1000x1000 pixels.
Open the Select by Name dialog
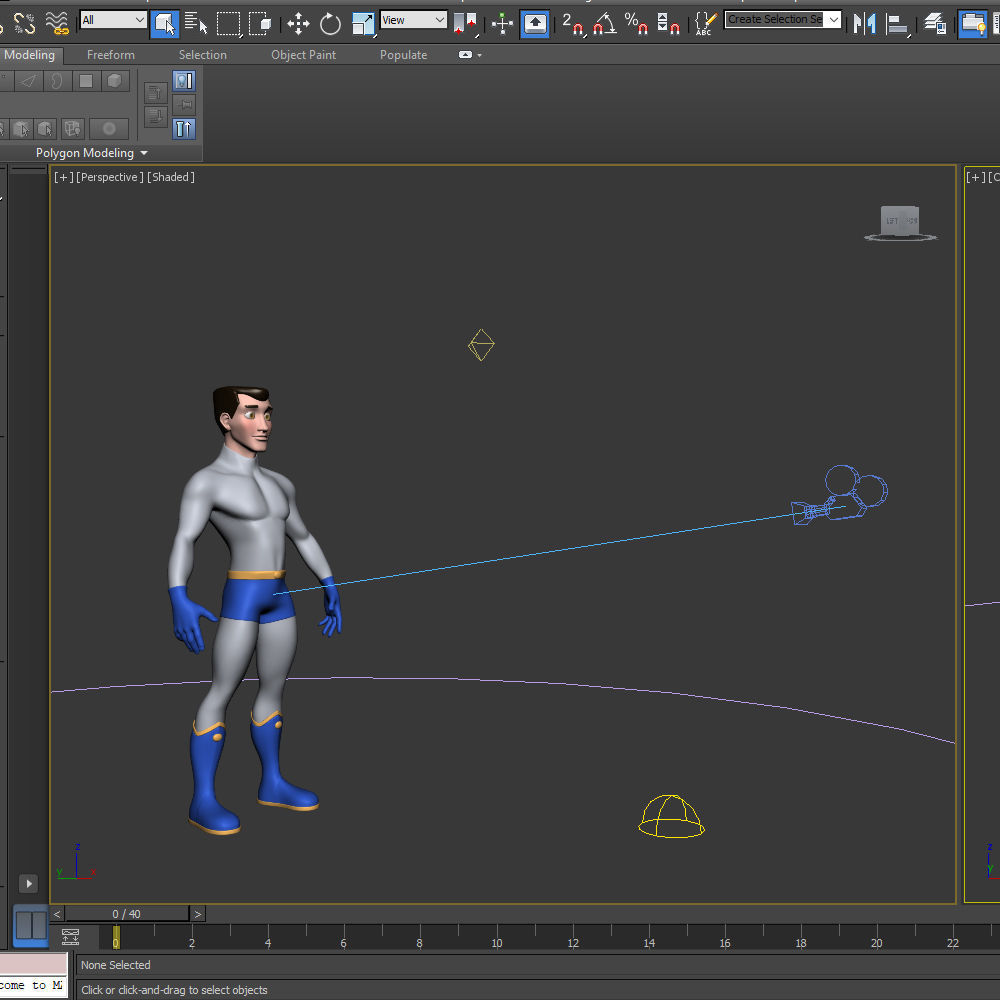point(196,24)
